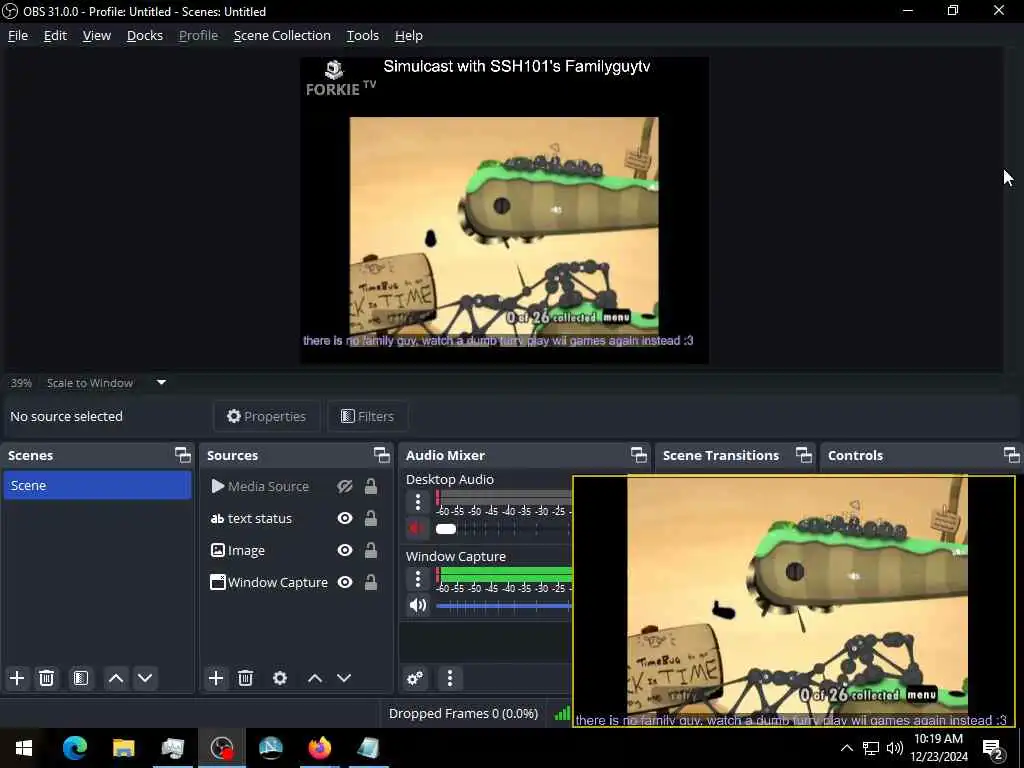1024x768 pixels.
Task: Click the Dropped Frames status text
Action: [463, 713]
